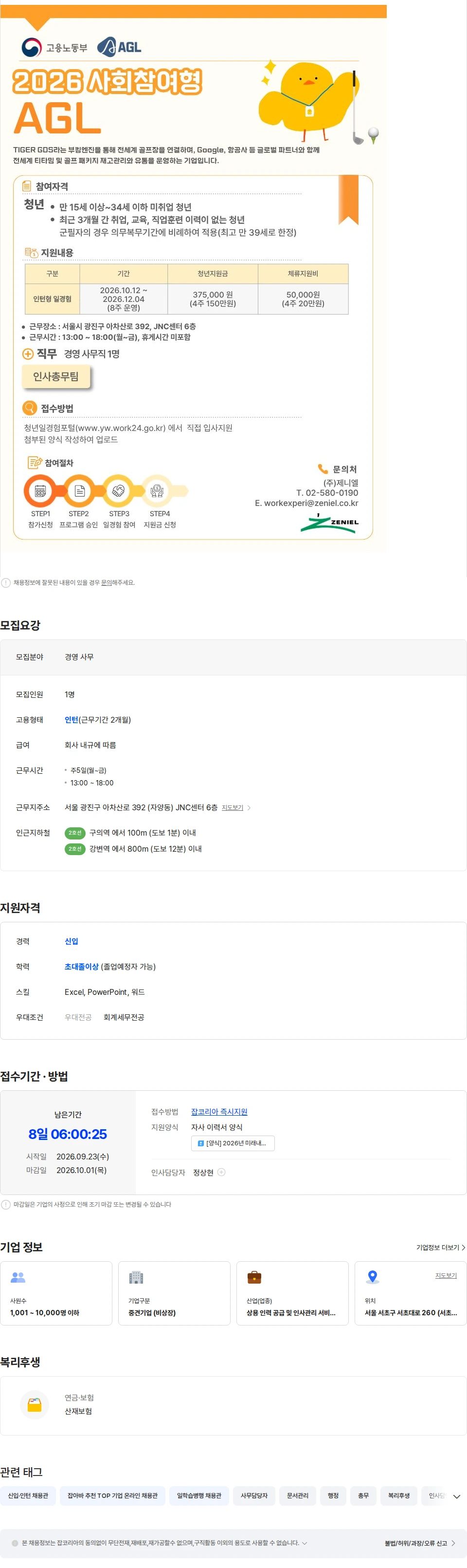The width and height of the screenshot is (467, 1568).
Task: Click the location pin icon on 위치 card
Action: [373, 1277]
